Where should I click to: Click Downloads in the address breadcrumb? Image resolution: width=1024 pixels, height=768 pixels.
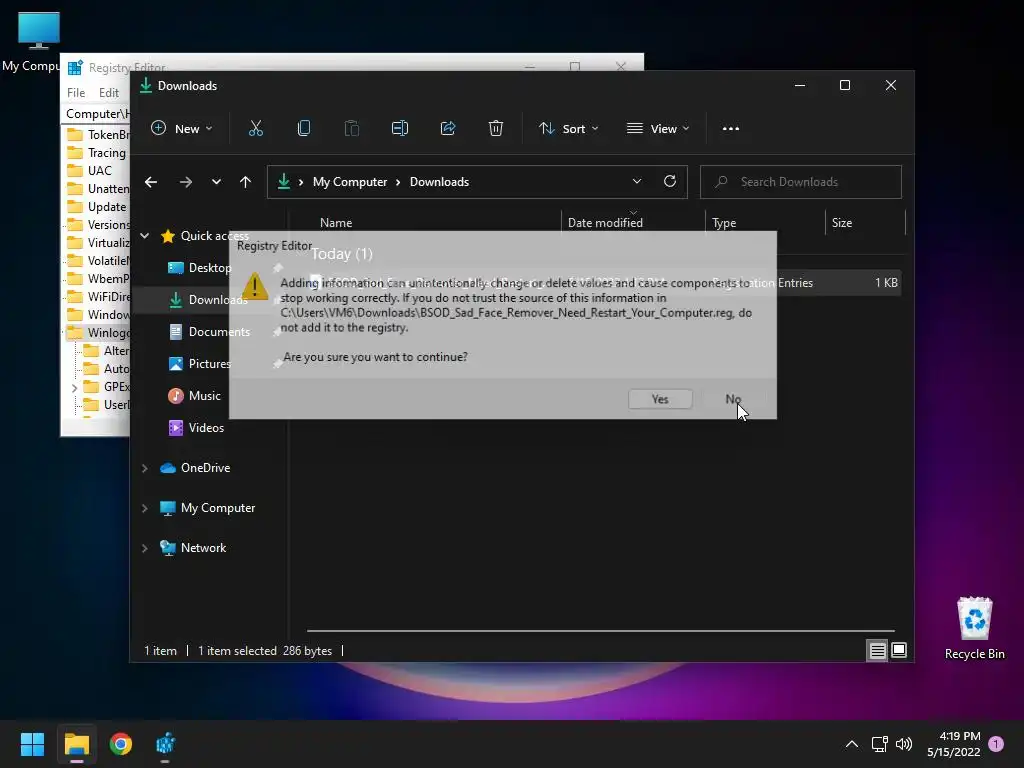pyautogui.click(x=440, y=182)
